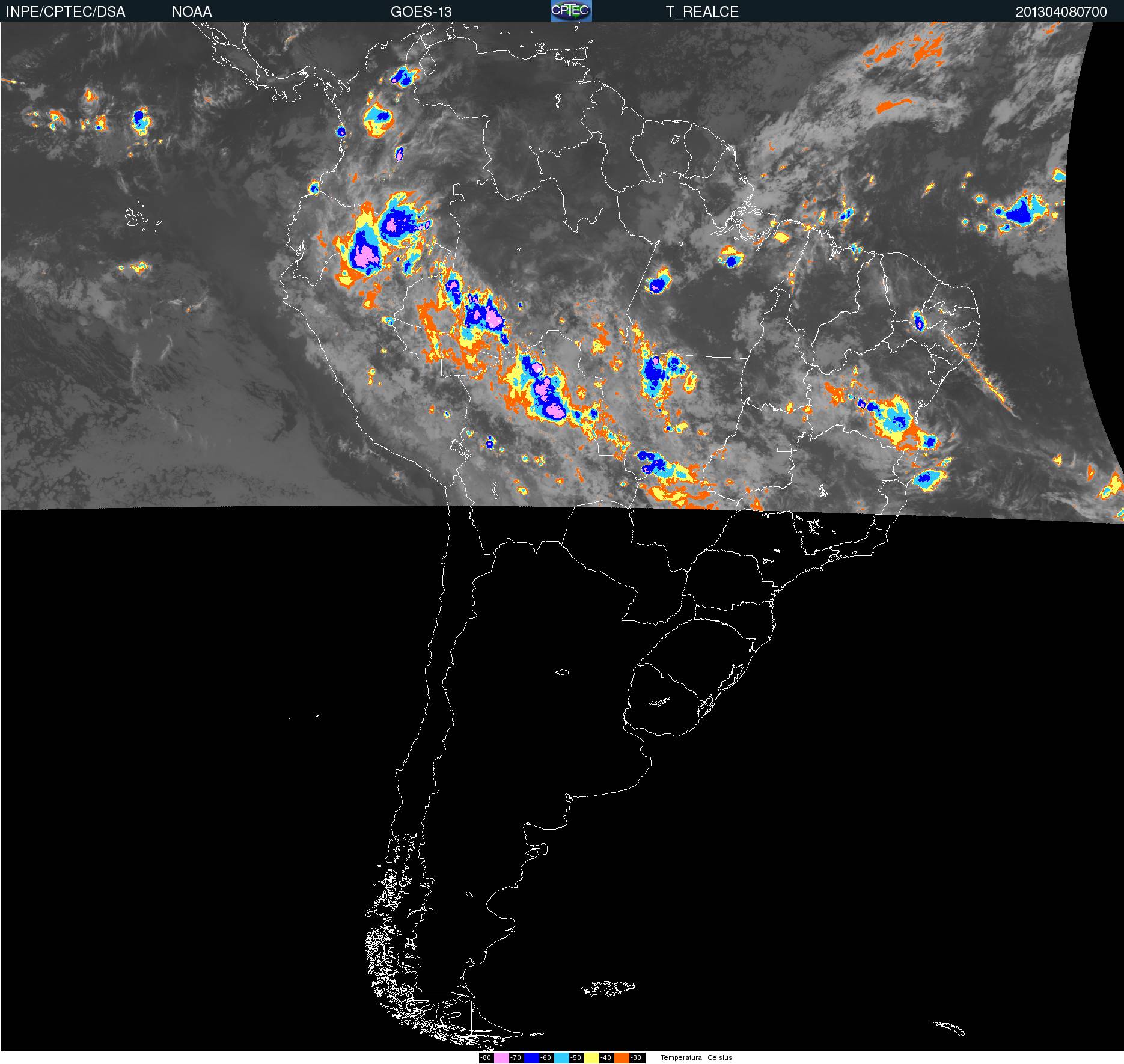
Task: Click the INPE/CPTEC/DSA header text
Action: 66,12
